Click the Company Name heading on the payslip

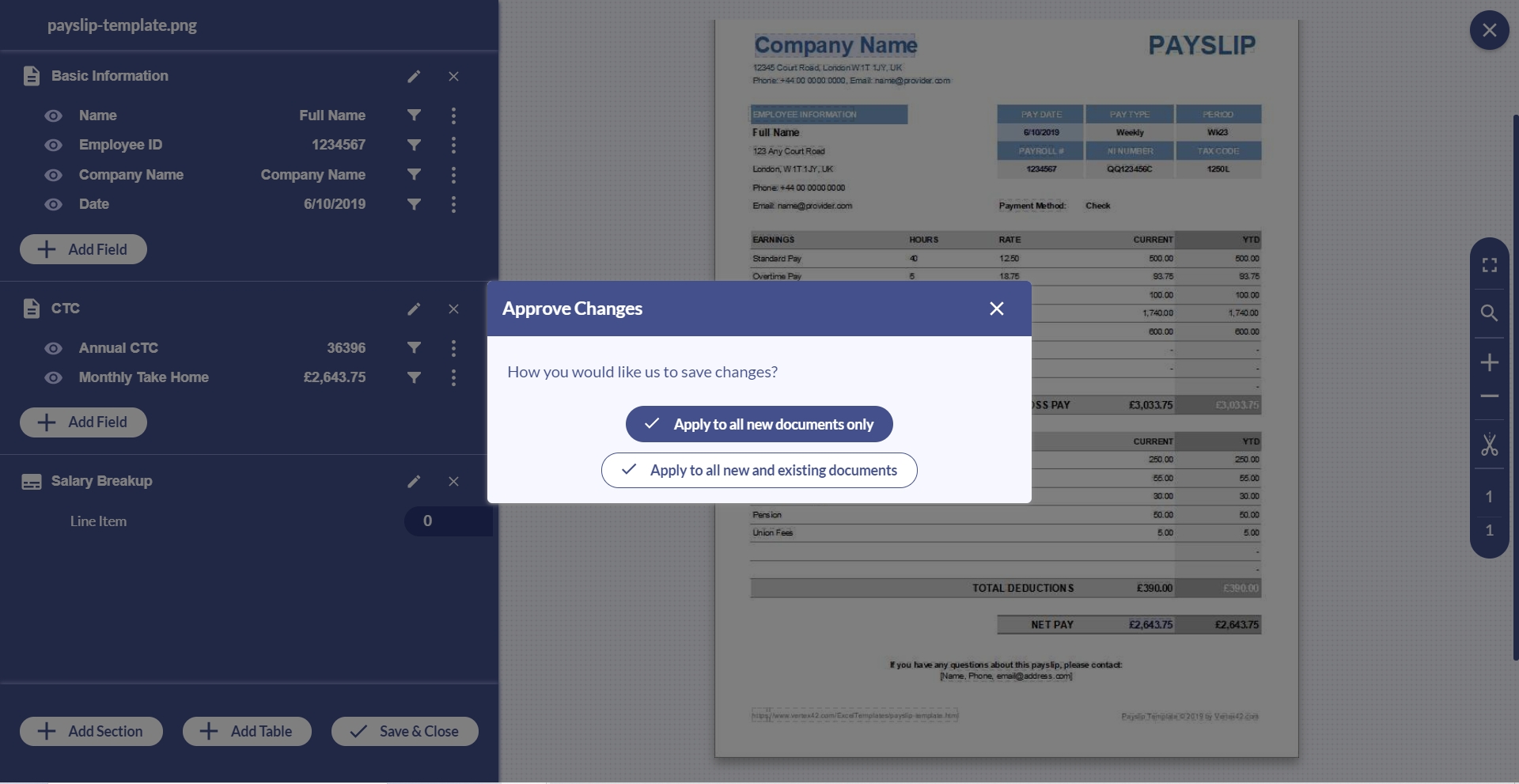point(835,45)
